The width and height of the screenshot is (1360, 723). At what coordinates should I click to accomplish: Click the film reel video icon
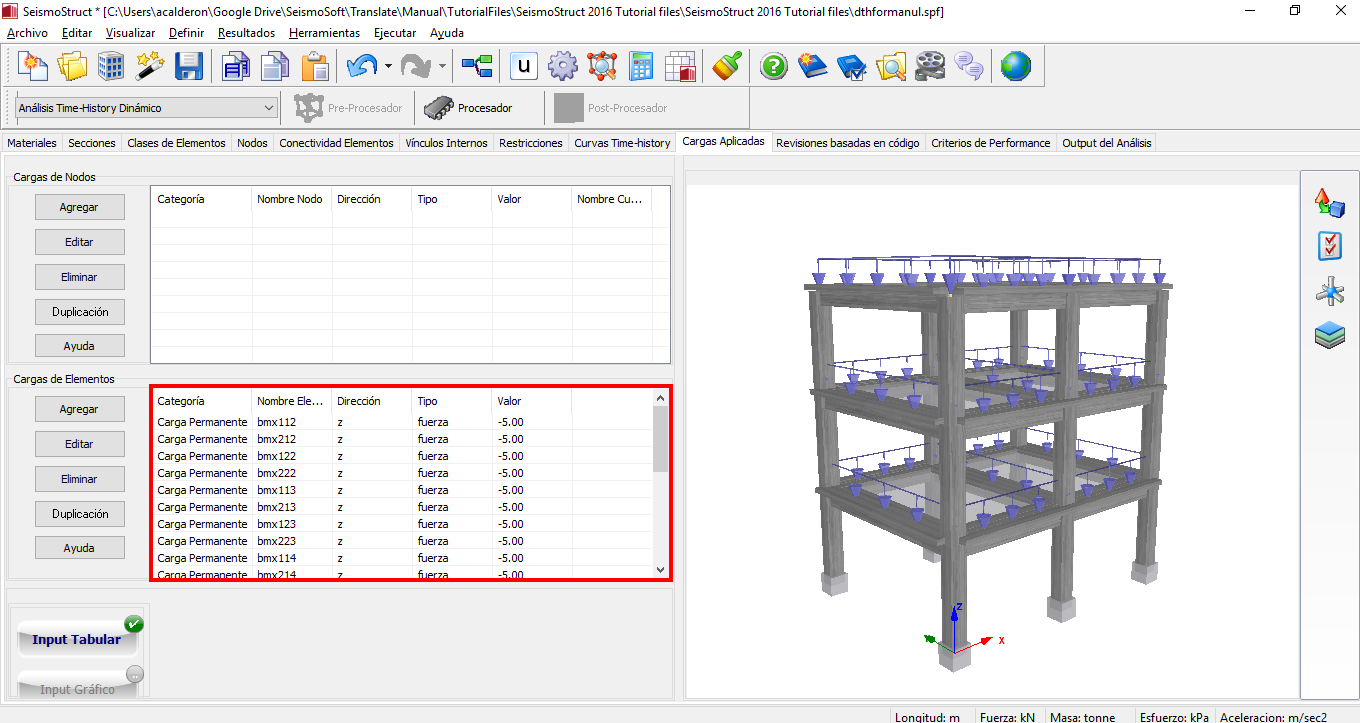click(x=929, y=67)
